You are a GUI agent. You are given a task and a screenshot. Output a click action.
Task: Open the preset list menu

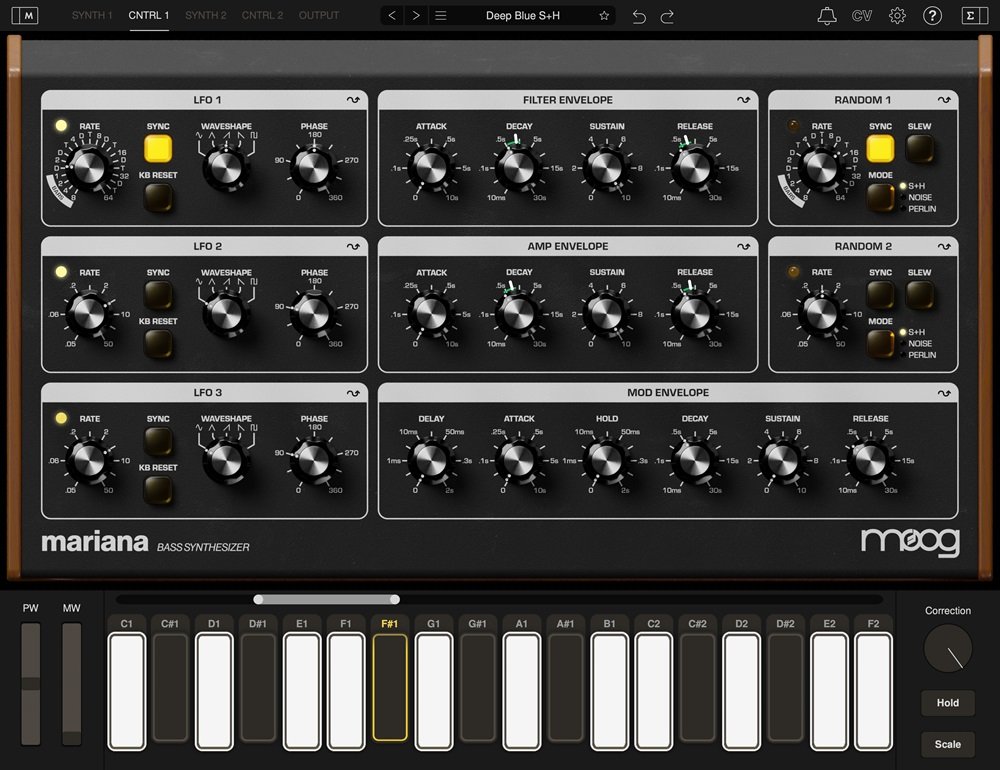440,16
